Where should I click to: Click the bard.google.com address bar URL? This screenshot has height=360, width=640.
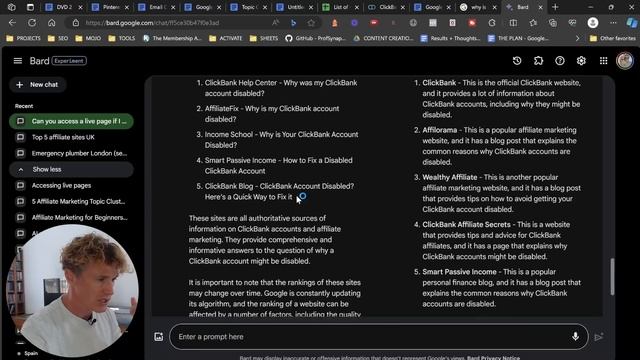152,23
